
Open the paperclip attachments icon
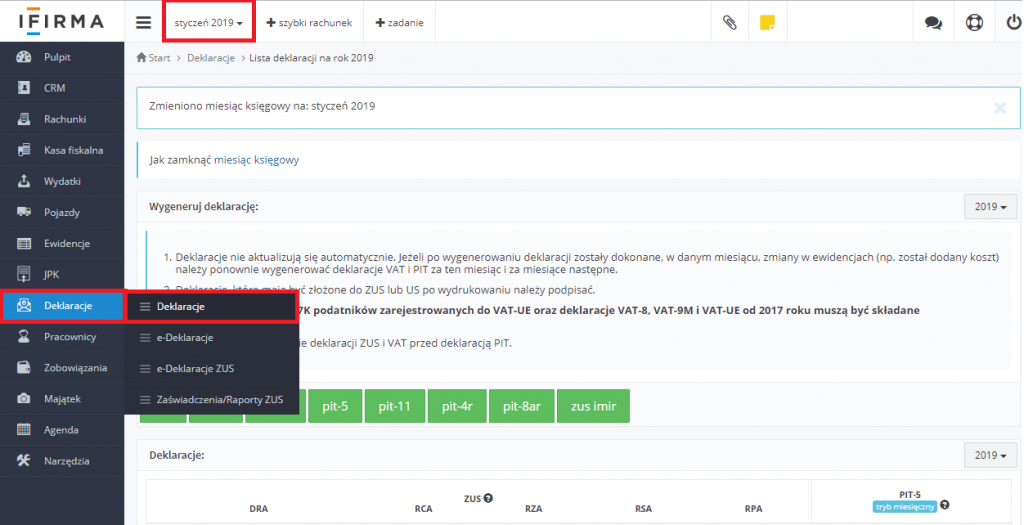729,22
